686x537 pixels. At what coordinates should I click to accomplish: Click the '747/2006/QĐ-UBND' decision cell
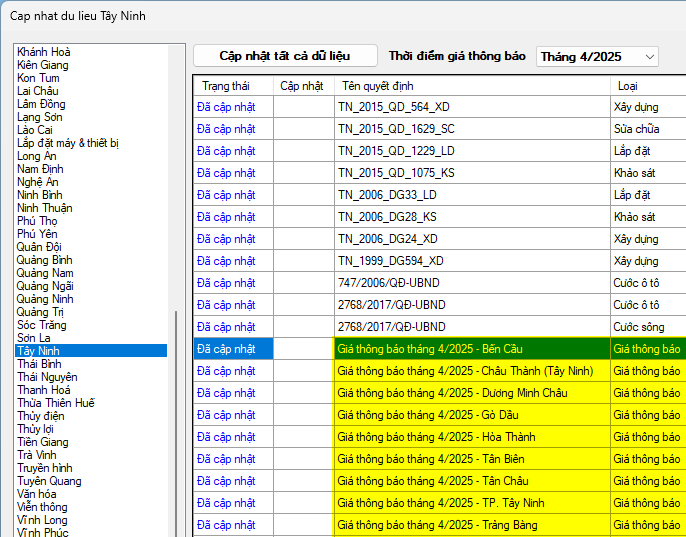pyautogui.click(x=472, y=283)
